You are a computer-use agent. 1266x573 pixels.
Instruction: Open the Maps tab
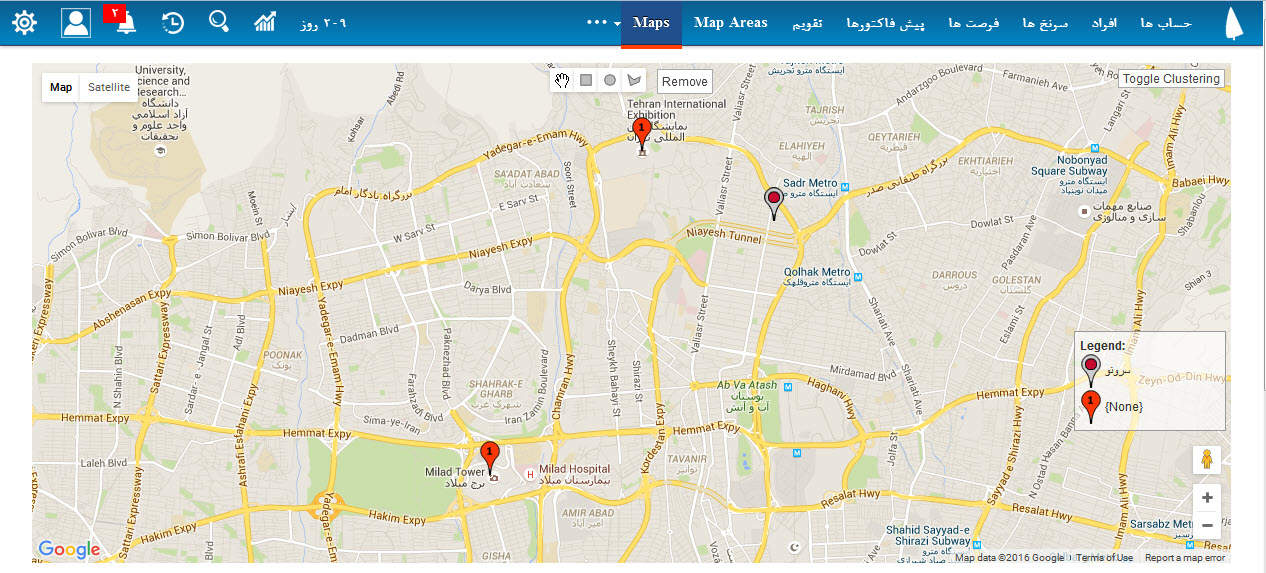tap(651, 23)
